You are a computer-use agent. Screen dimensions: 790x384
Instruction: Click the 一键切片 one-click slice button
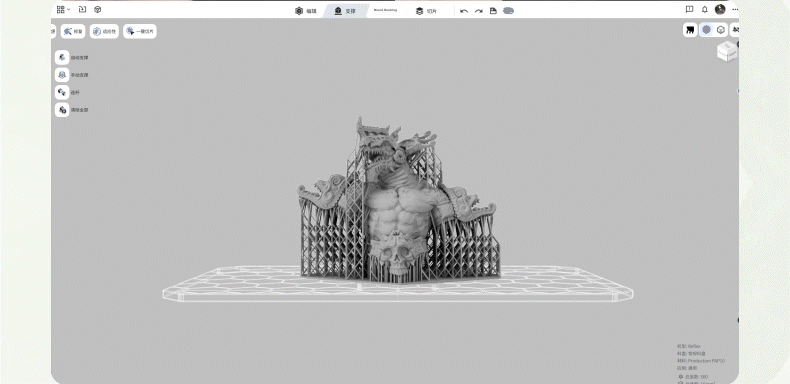point(140,31)
